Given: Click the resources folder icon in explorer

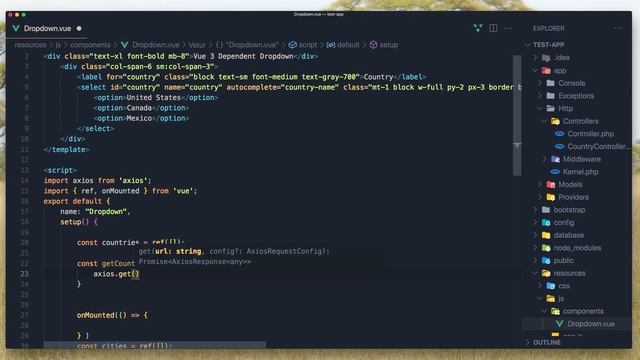Looking at the screenshot, I should (x=546, y=273).
